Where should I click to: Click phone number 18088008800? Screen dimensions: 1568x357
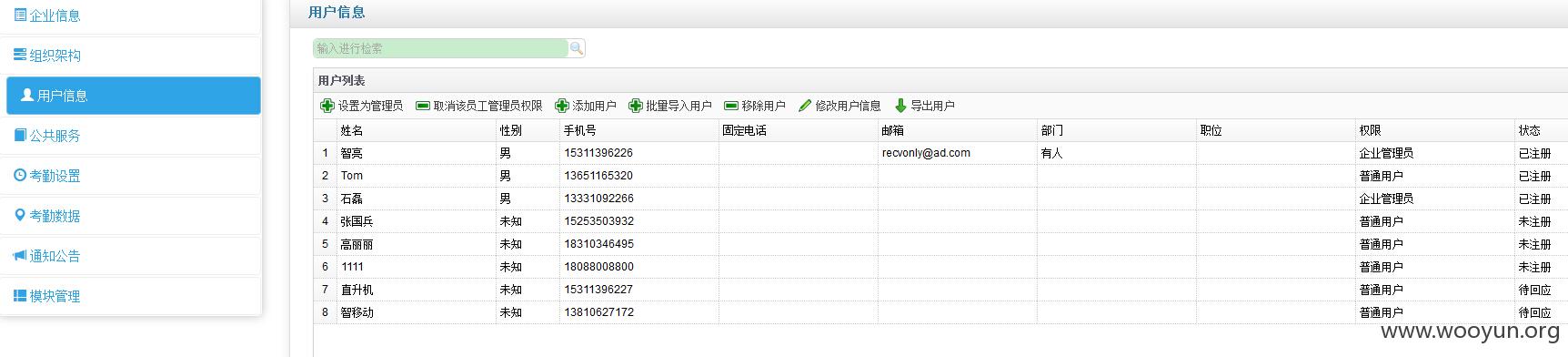598,267
